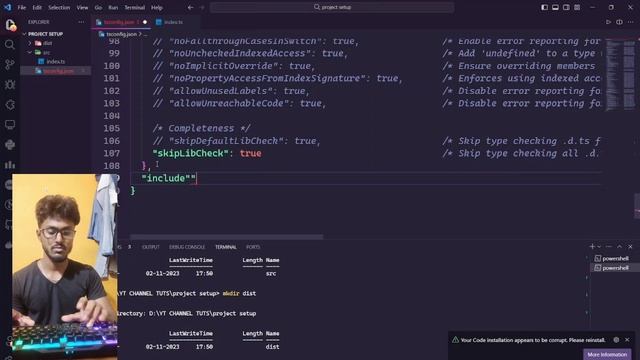Click the VS Code logo in the title bar
640x360 pixels.
point(7,7)
